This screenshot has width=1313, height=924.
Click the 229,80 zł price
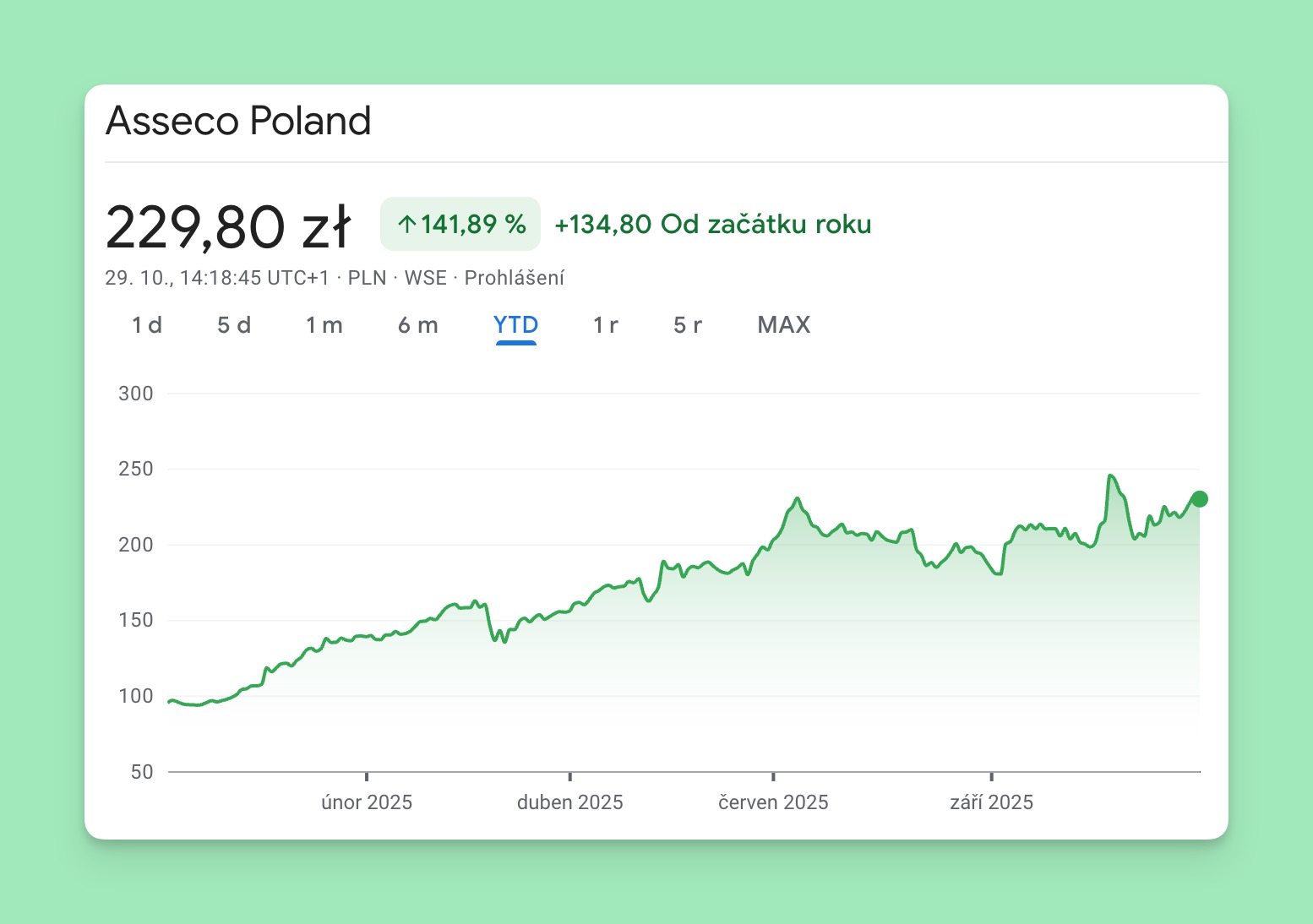(227, 226)
